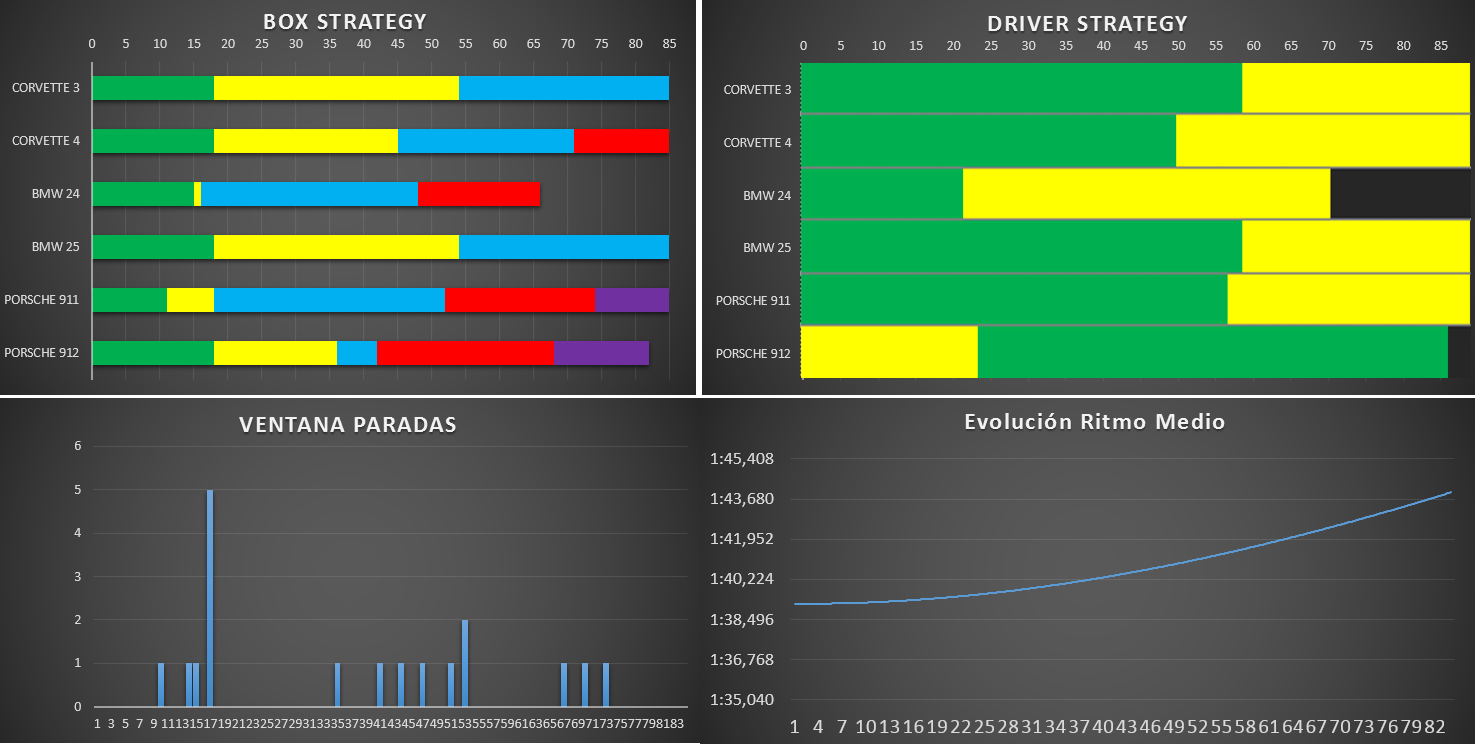Select BMW 24 green bar in Driver Strategy

[x=882, y=193]
